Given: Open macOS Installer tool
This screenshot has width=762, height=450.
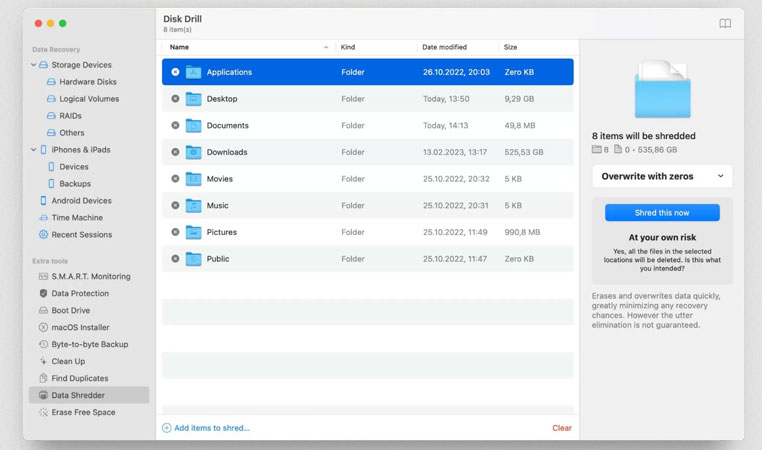Looking at the screenshot, I should (x=80, y=328).
